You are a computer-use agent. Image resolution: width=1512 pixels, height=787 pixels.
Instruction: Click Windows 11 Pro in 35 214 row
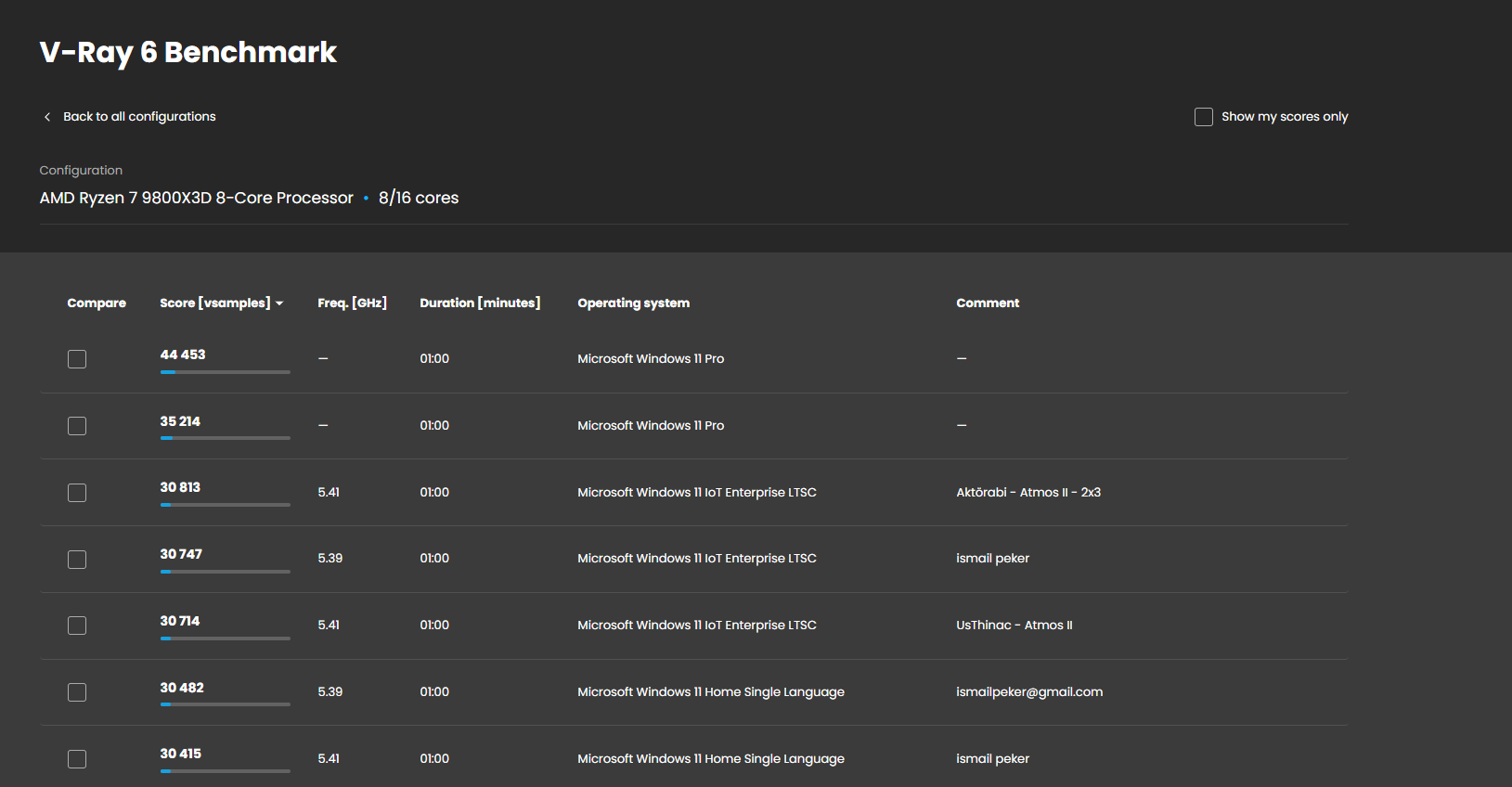point(651,426)
